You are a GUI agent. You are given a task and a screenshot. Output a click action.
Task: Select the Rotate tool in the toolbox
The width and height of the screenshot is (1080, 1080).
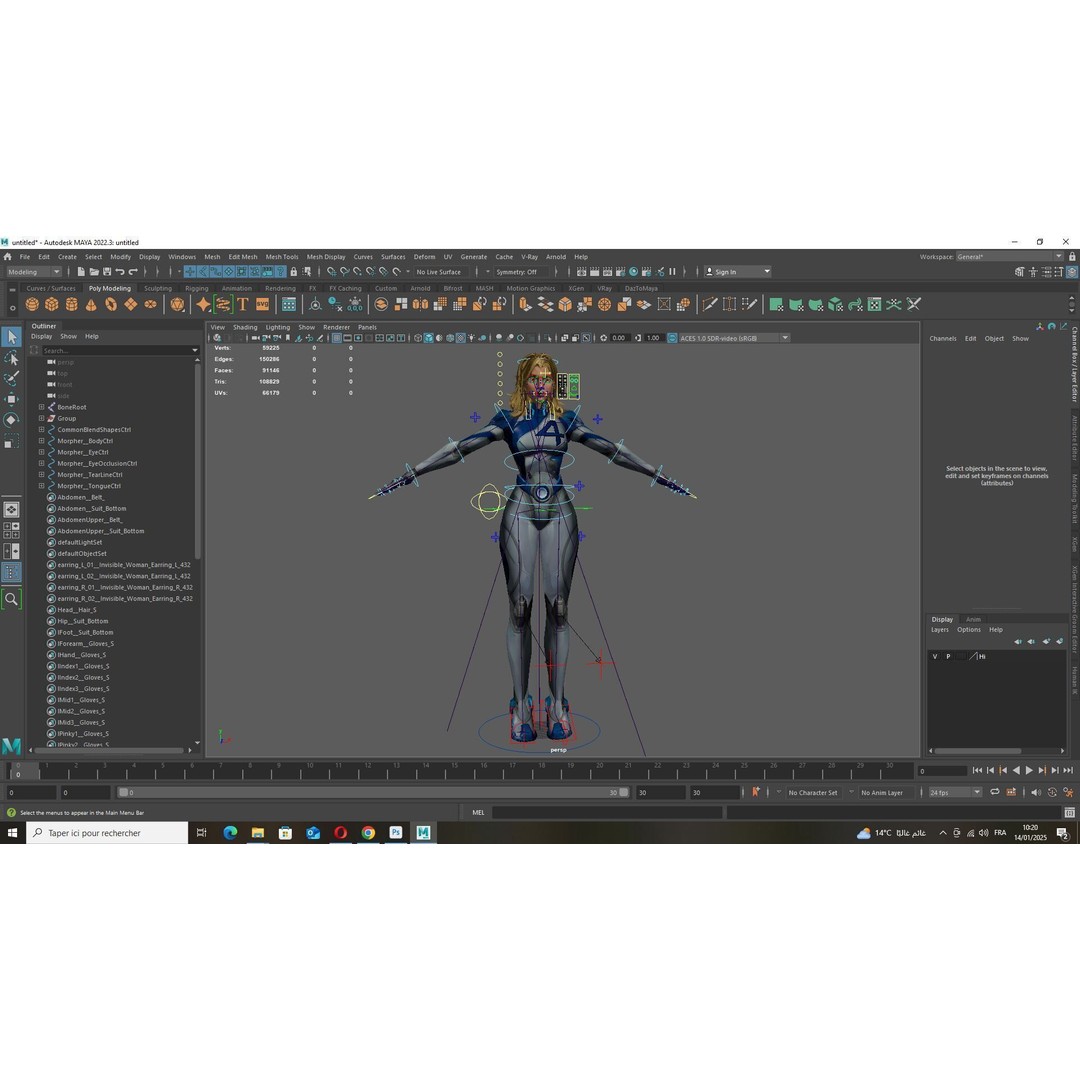click(x=12, y=420)
